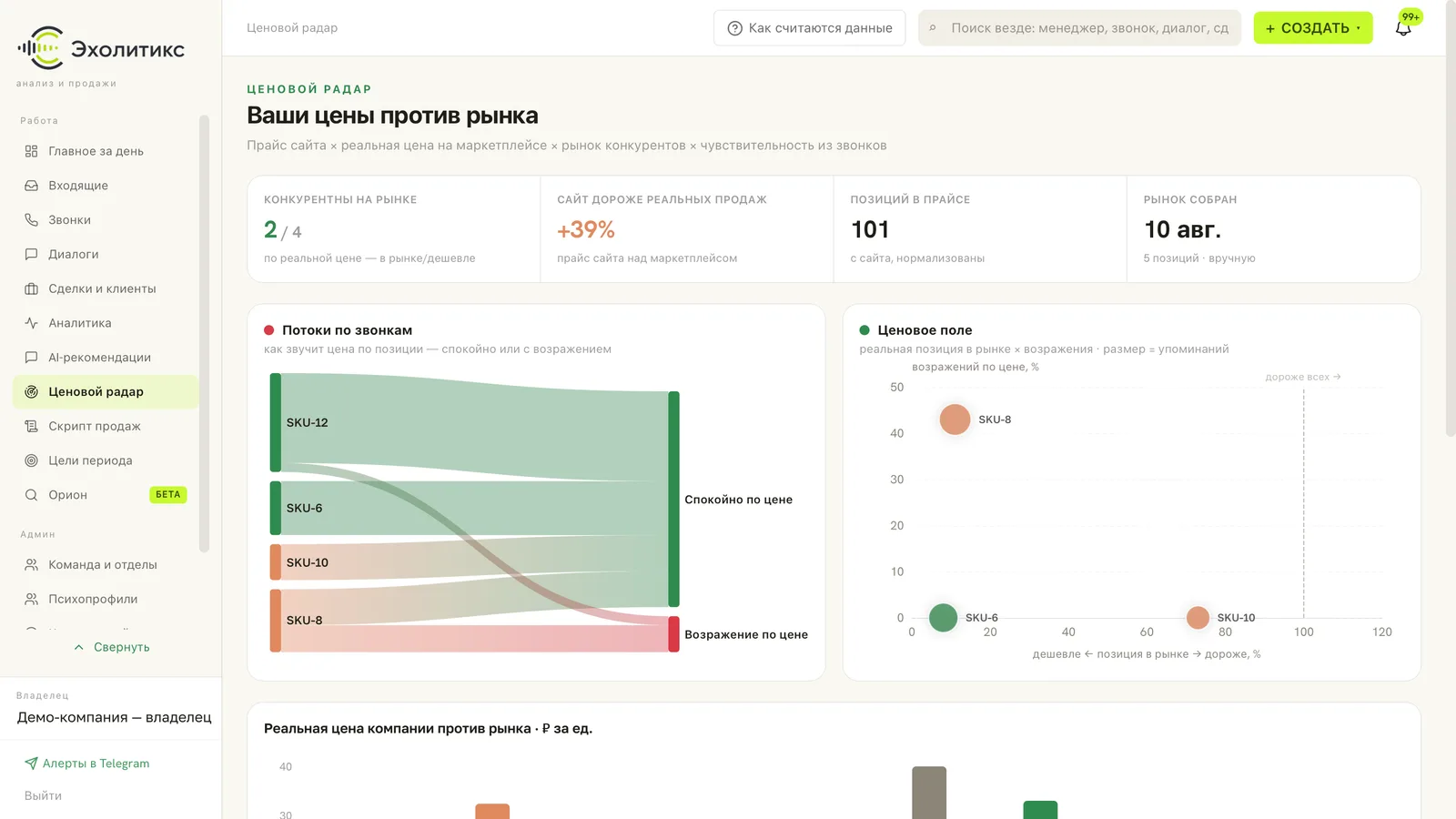Click the дороже всех marker label
The height and width of the screenshot is (819, 1456).
point(1303,377)
